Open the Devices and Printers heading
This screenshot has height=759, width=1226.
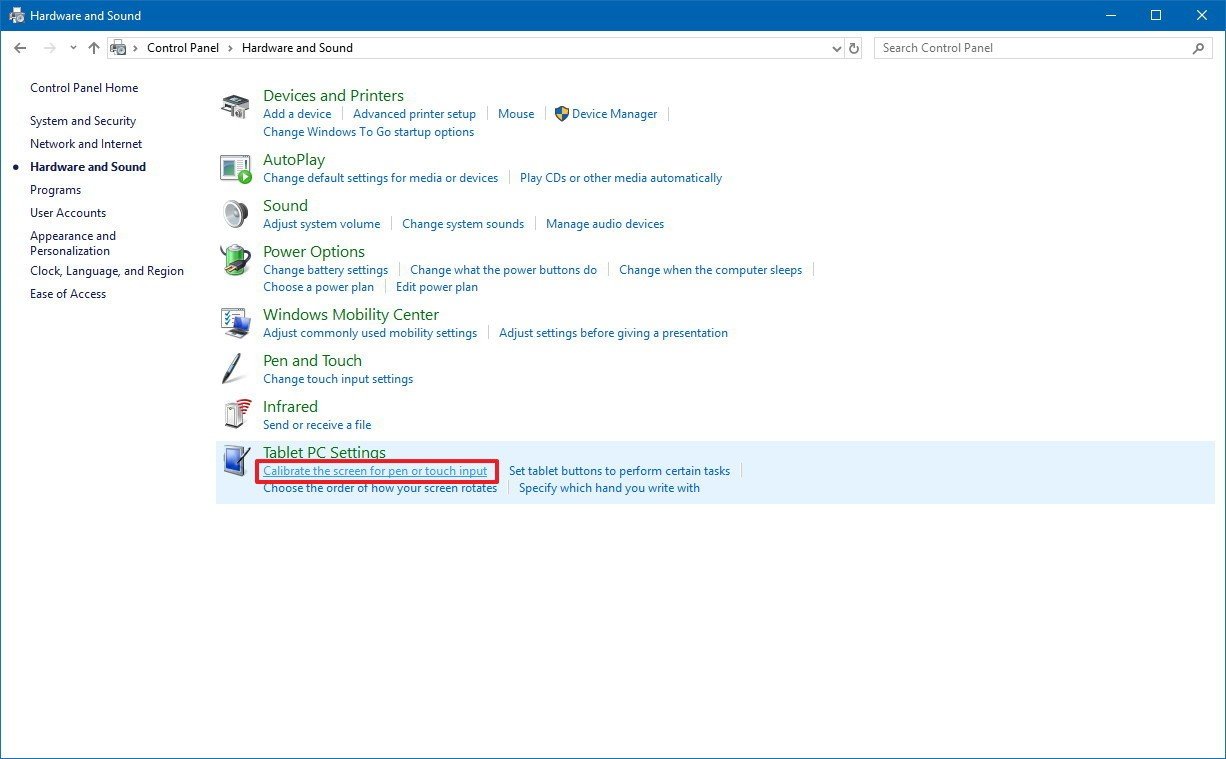(333, 96)
